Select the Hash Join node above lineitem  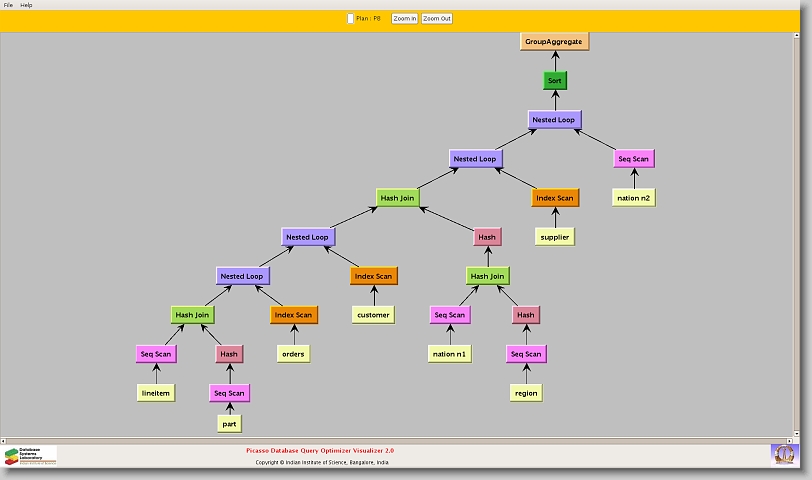pyautogui.click(x=192, y=315)
